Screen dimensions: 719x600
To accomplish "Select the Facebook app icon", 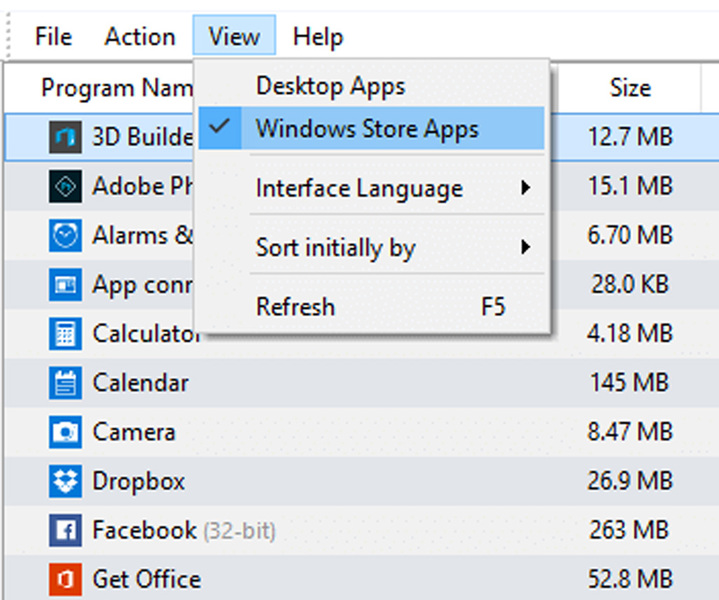I will 65,530.
